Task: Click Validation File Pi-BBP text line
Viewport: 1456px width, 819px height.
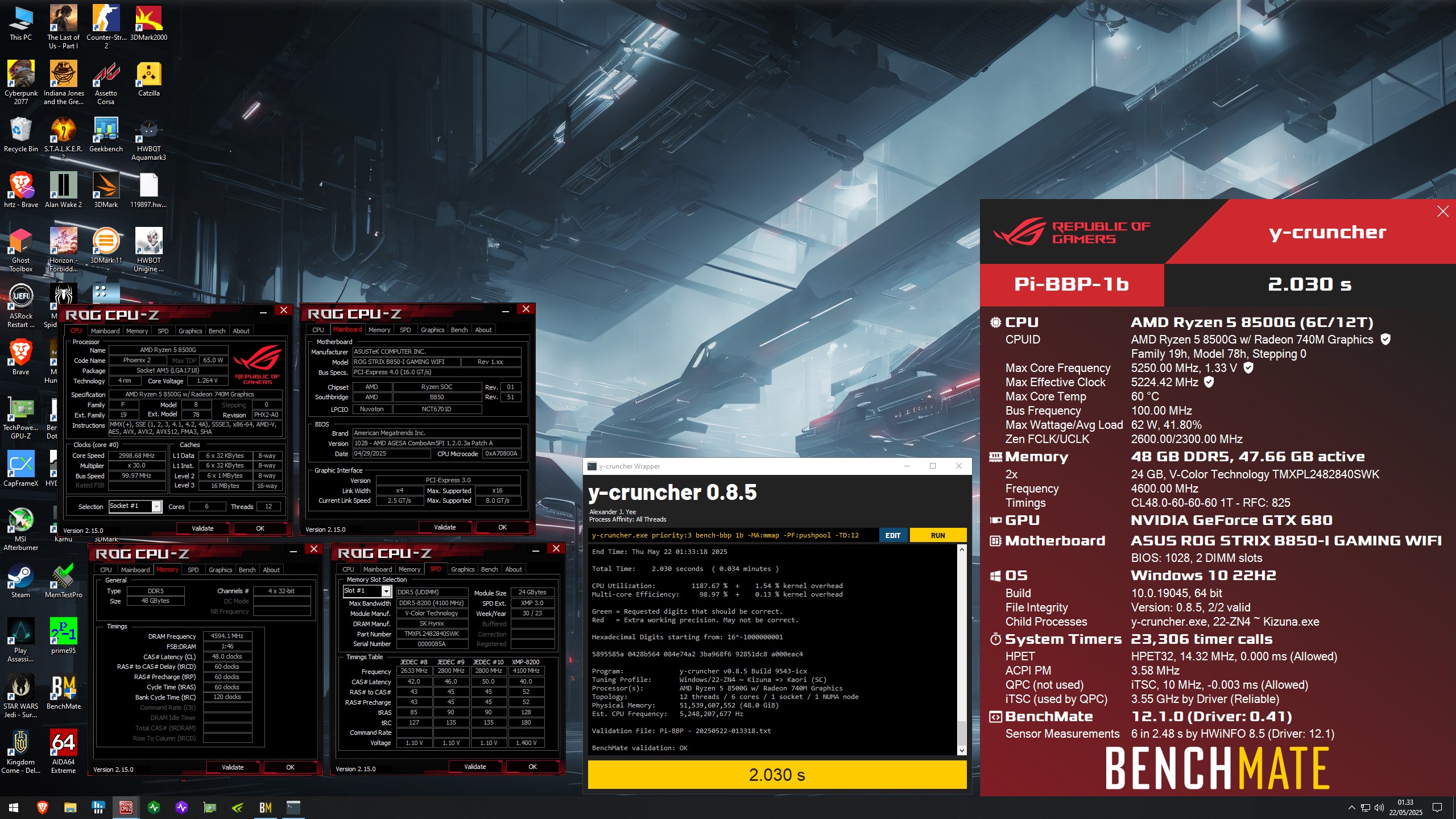Action: tap(681, 731)
